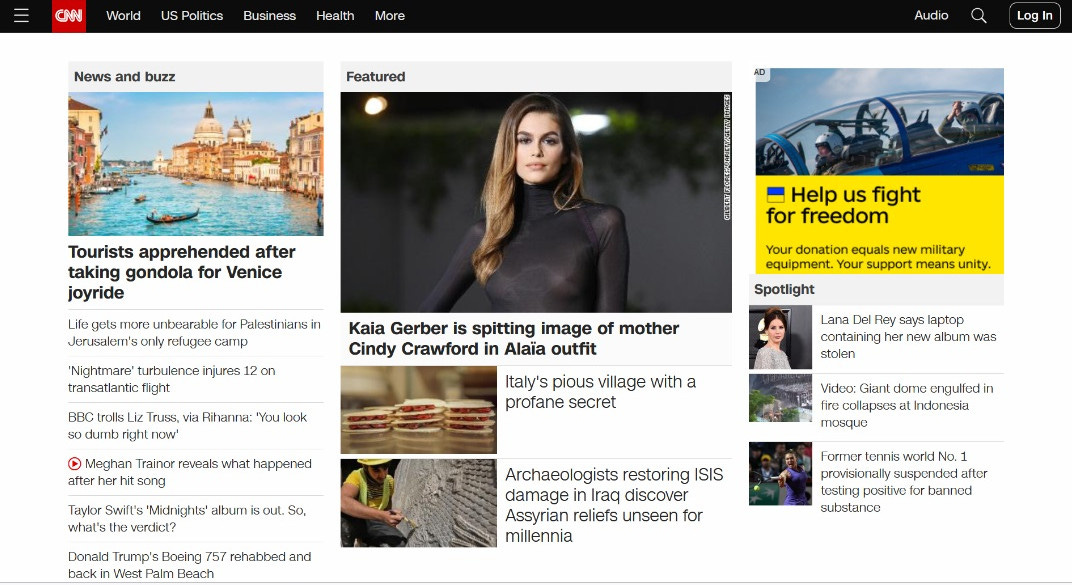Viewport: 1072px width, 585px height.
Task: Read Taylor Swift 'Midnights' verdict article
Action: coord(187,519)
